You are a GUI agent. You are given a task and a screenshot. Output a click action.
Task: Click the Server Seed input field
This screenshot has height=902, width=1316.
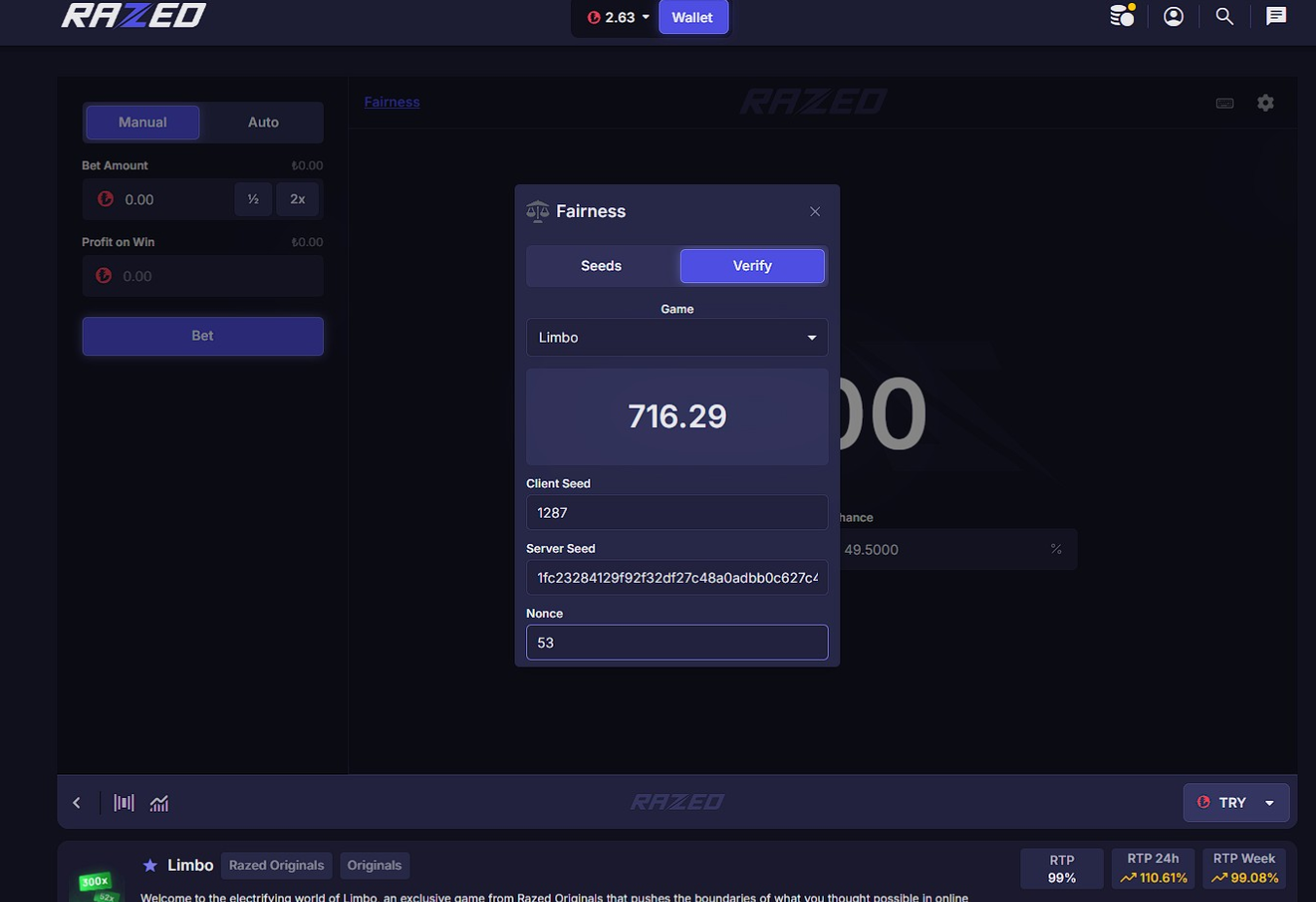(x=677, y=578)
